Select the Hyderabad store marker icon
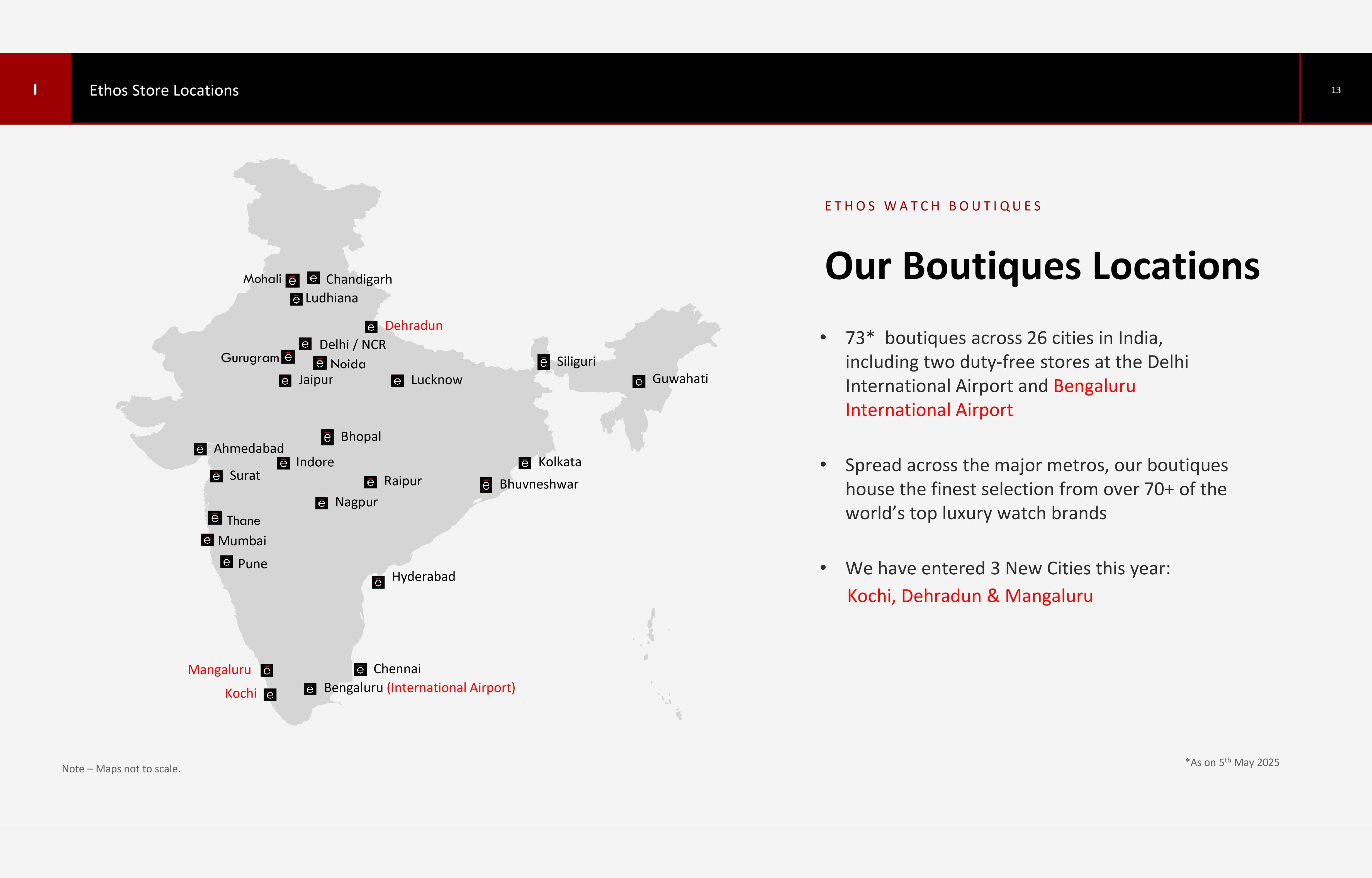 (x=378, y=582)
